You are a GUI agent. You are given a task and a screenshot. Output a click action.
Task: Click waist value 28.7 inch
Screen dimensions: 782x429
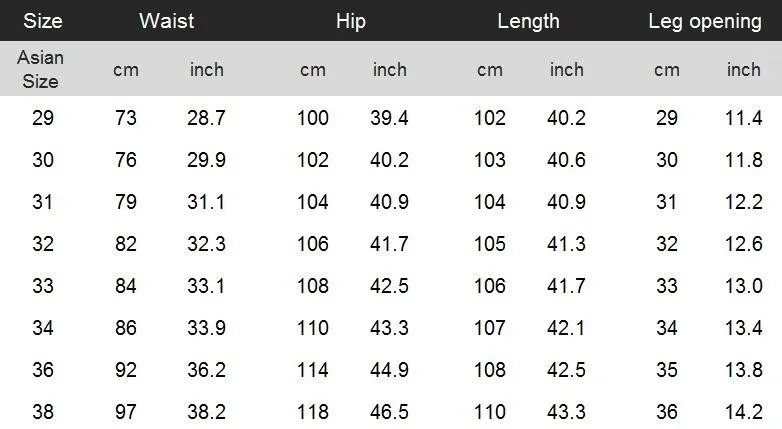pyautogui.click(x=206, y=118)
